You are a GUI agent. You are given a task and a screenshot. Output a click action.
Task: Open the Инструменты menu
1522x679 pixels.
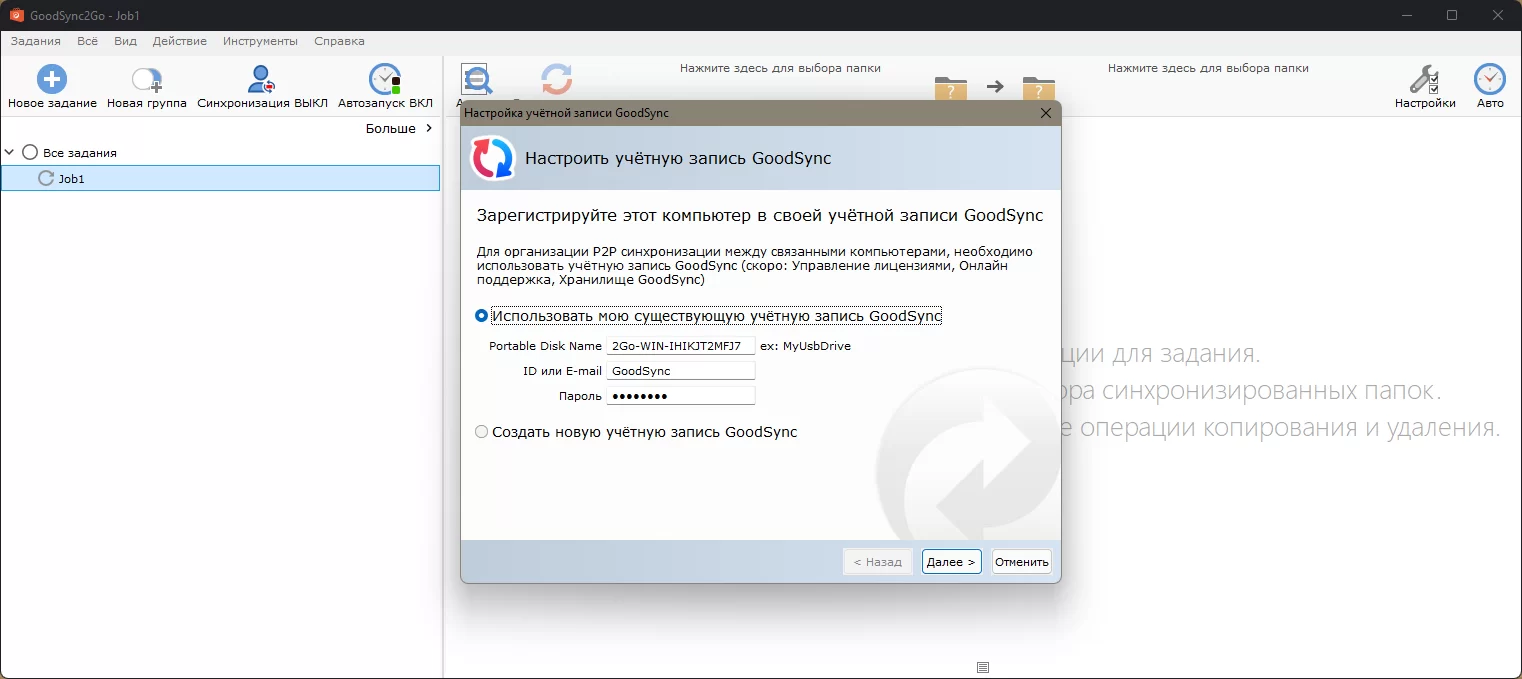click(x=261, y=41)
